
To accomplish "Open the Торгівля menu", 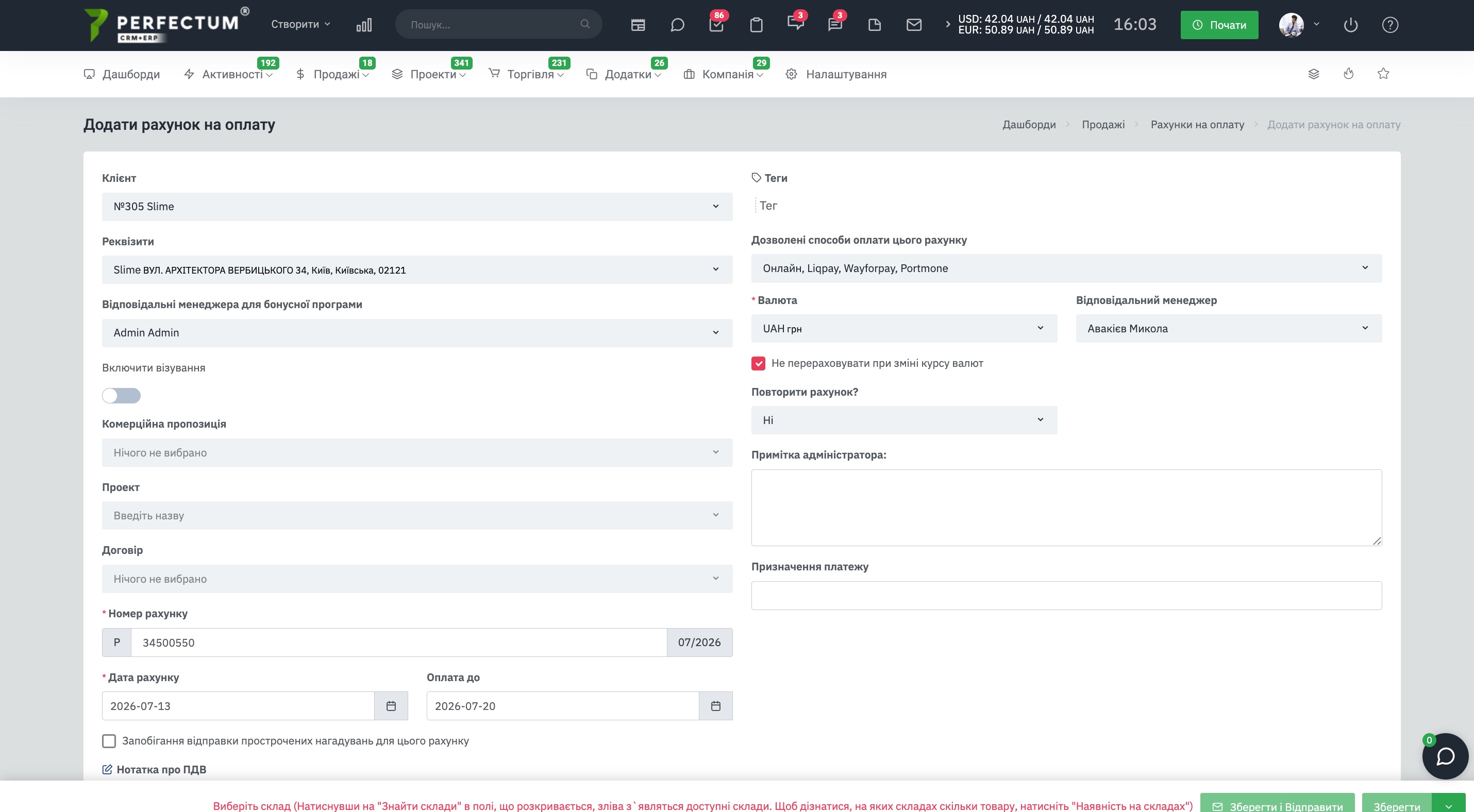I will (526, 74).
